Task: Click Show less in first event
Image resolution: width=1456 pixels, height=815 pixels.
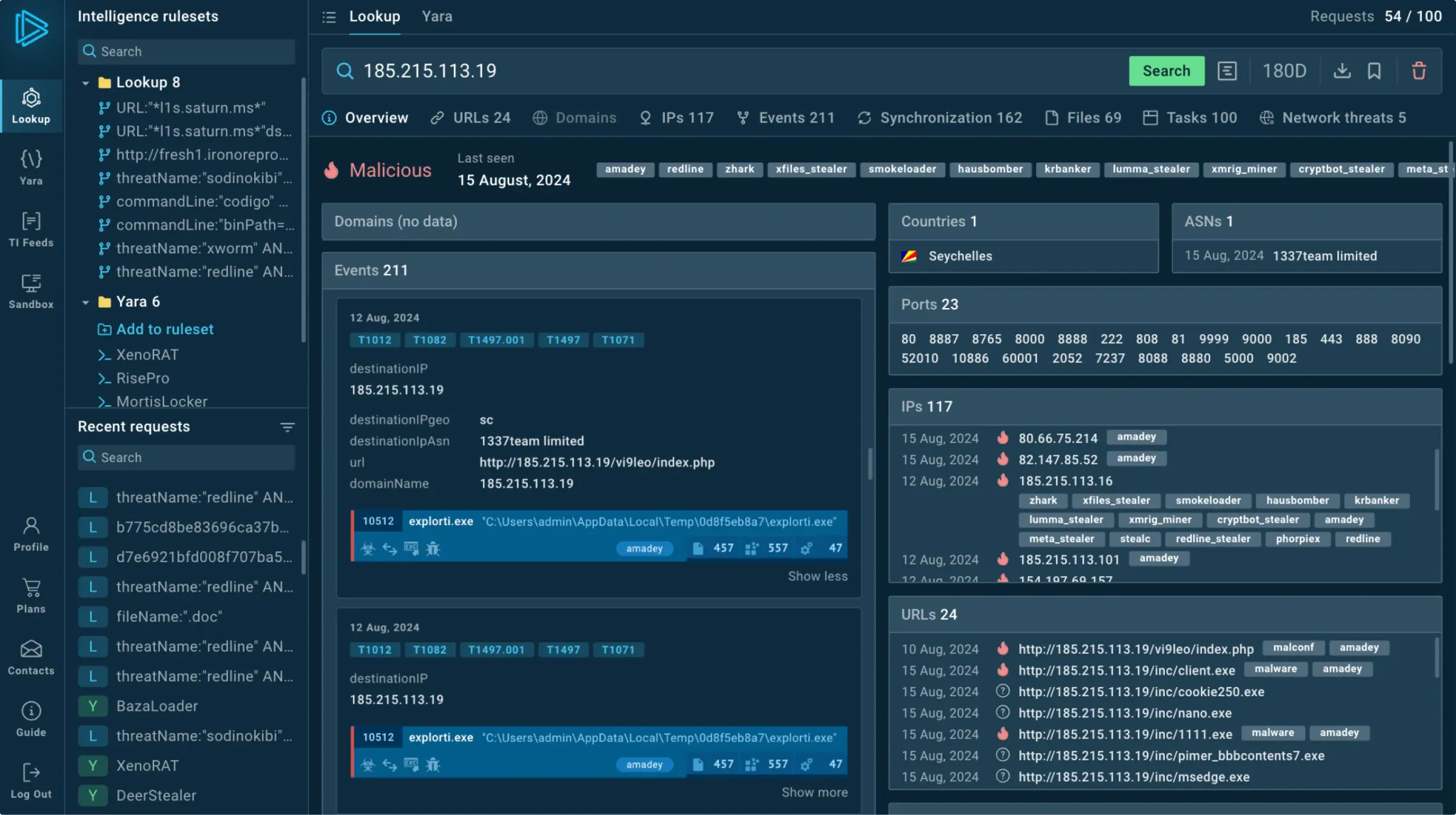Action: click(x=817, y=576)
